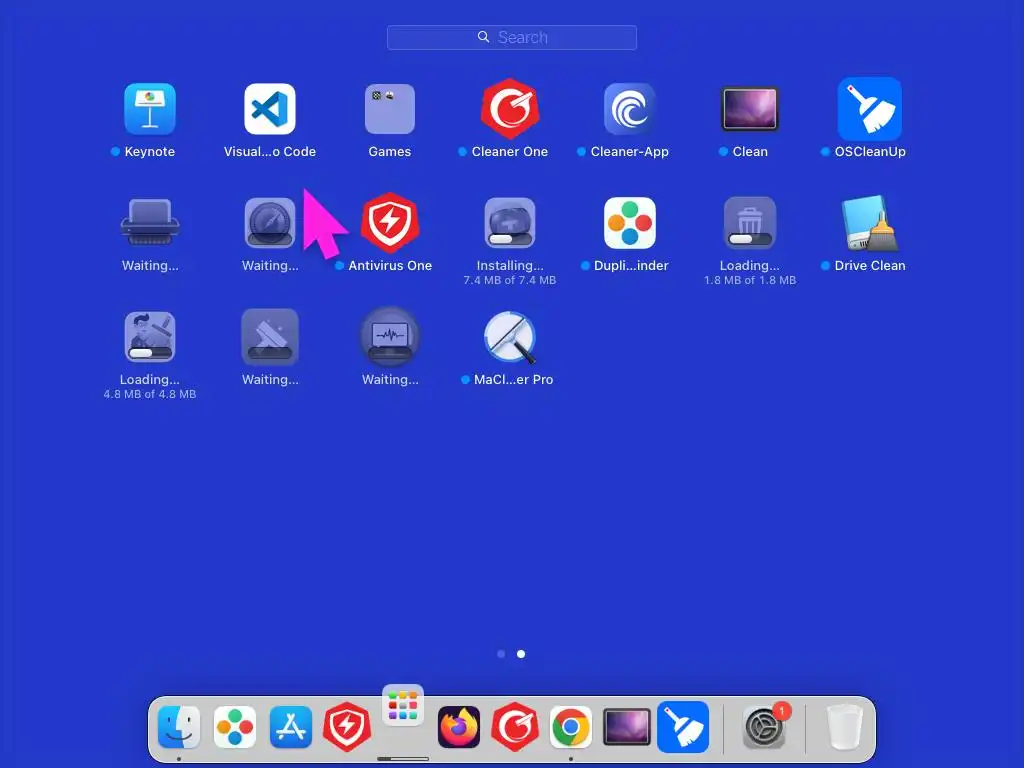Click the loading trash can app icon

coord(750,223)
